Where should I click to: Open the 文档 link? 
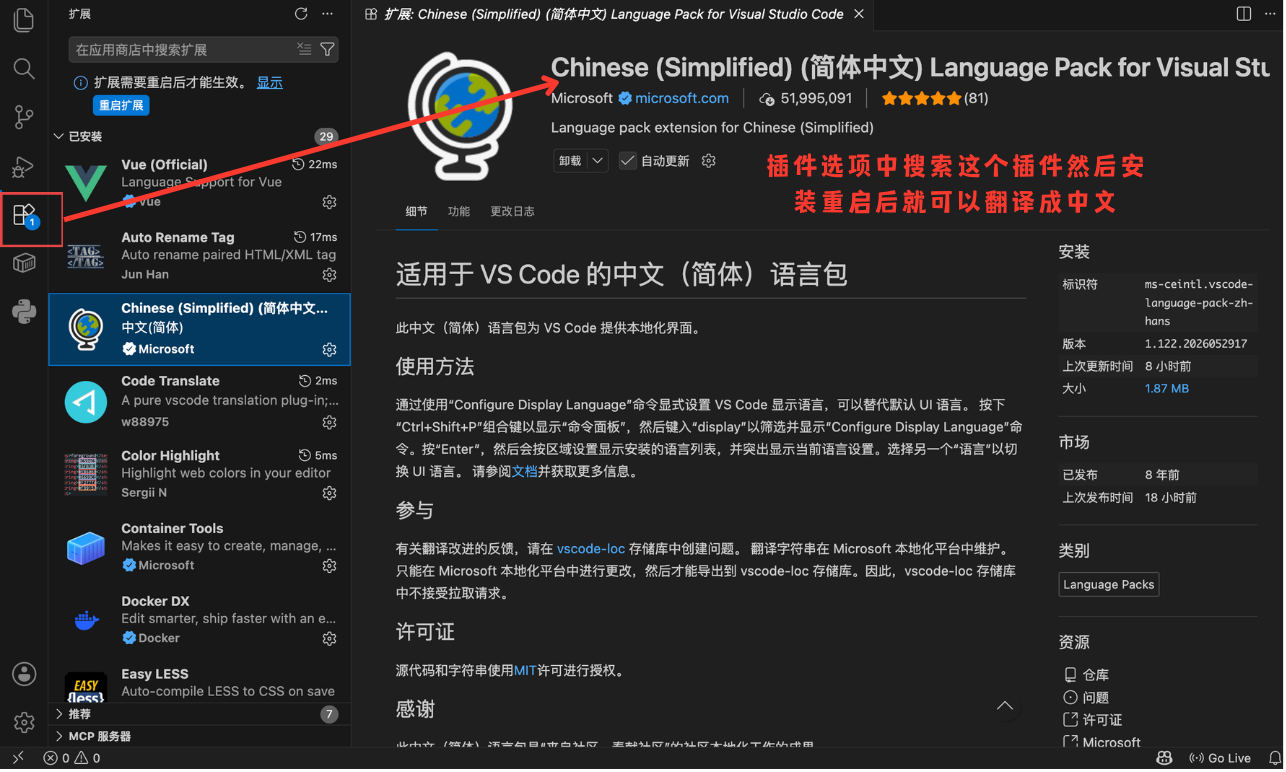[525, 471]
